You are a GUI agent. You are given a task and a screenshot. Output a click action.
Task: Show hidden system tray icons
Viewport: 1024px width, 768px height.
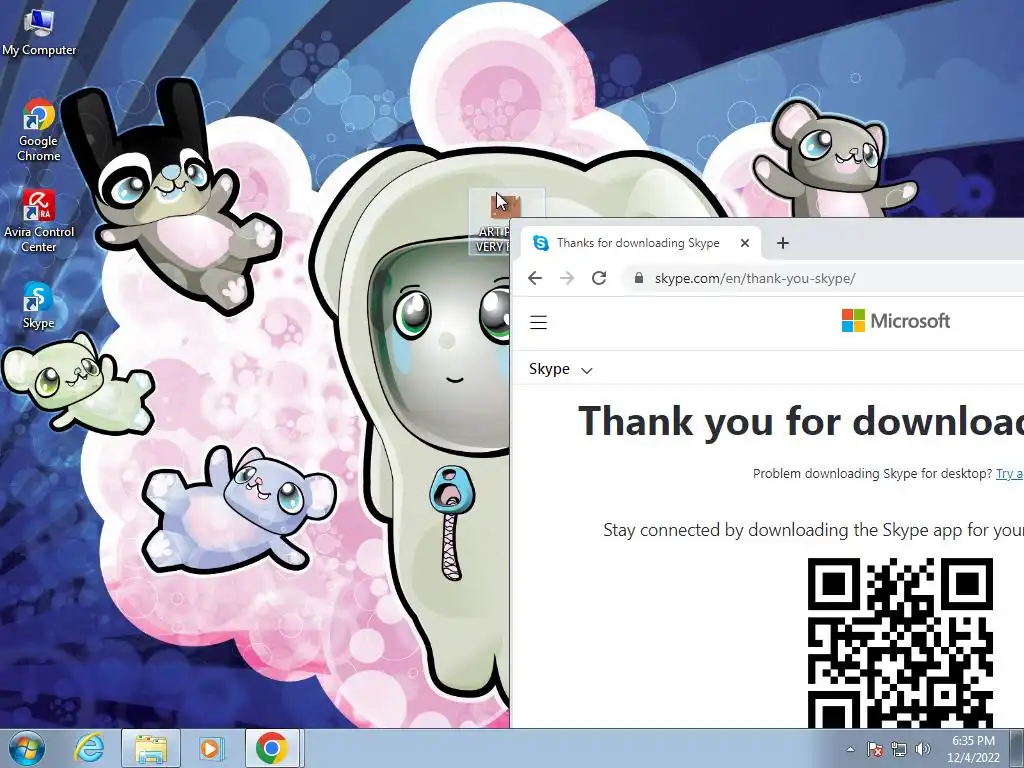[850, 749]
